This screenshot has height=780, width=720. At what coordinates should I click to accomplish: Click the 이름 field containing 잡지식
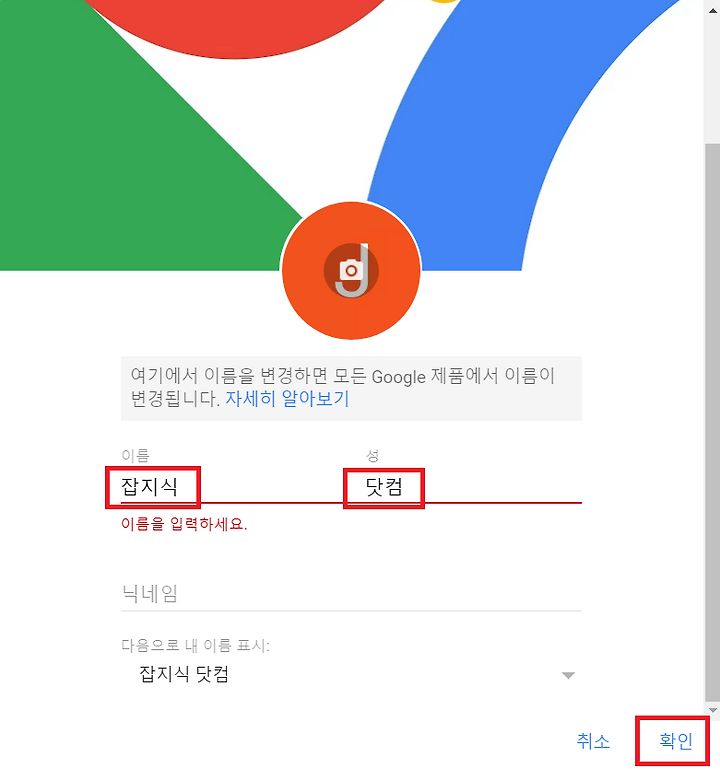click(231, 487)
